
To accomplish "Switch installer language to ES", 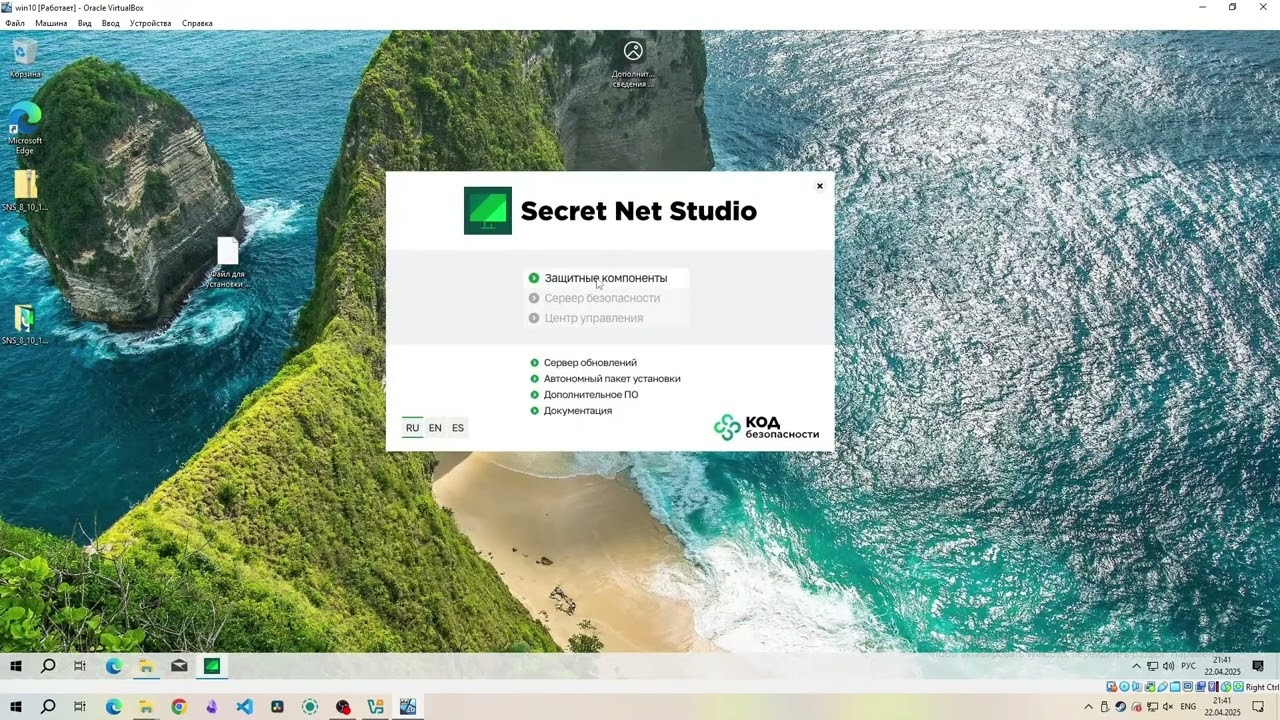I will (x=458, y=428).
